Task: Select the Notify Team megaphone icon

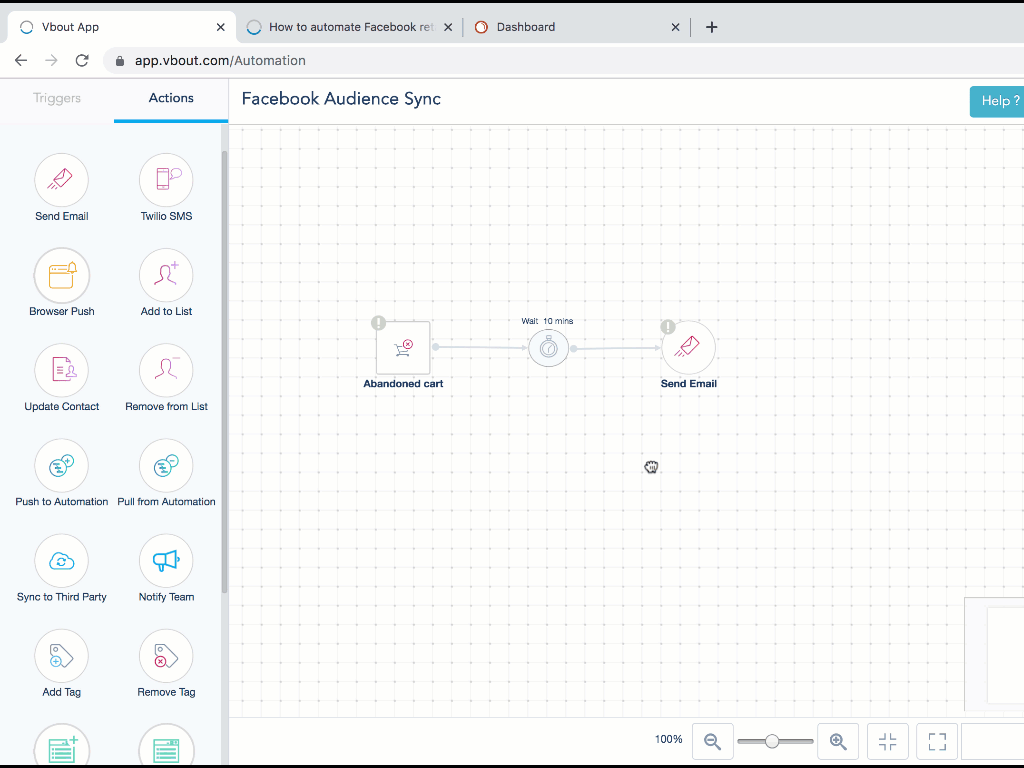Action: pyautogui.click(x=166, y=561)
